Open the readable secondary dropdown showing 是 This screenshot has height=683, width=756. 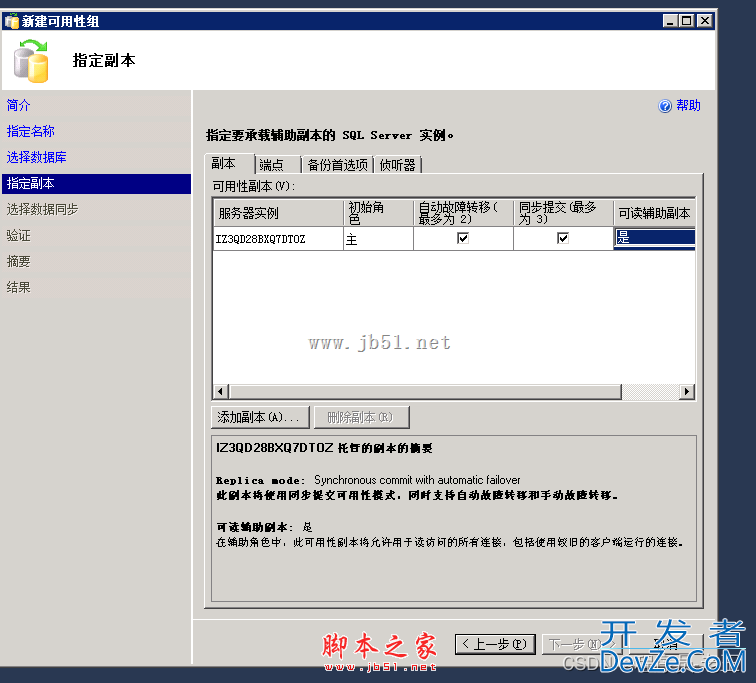click(x=654, y=238)
